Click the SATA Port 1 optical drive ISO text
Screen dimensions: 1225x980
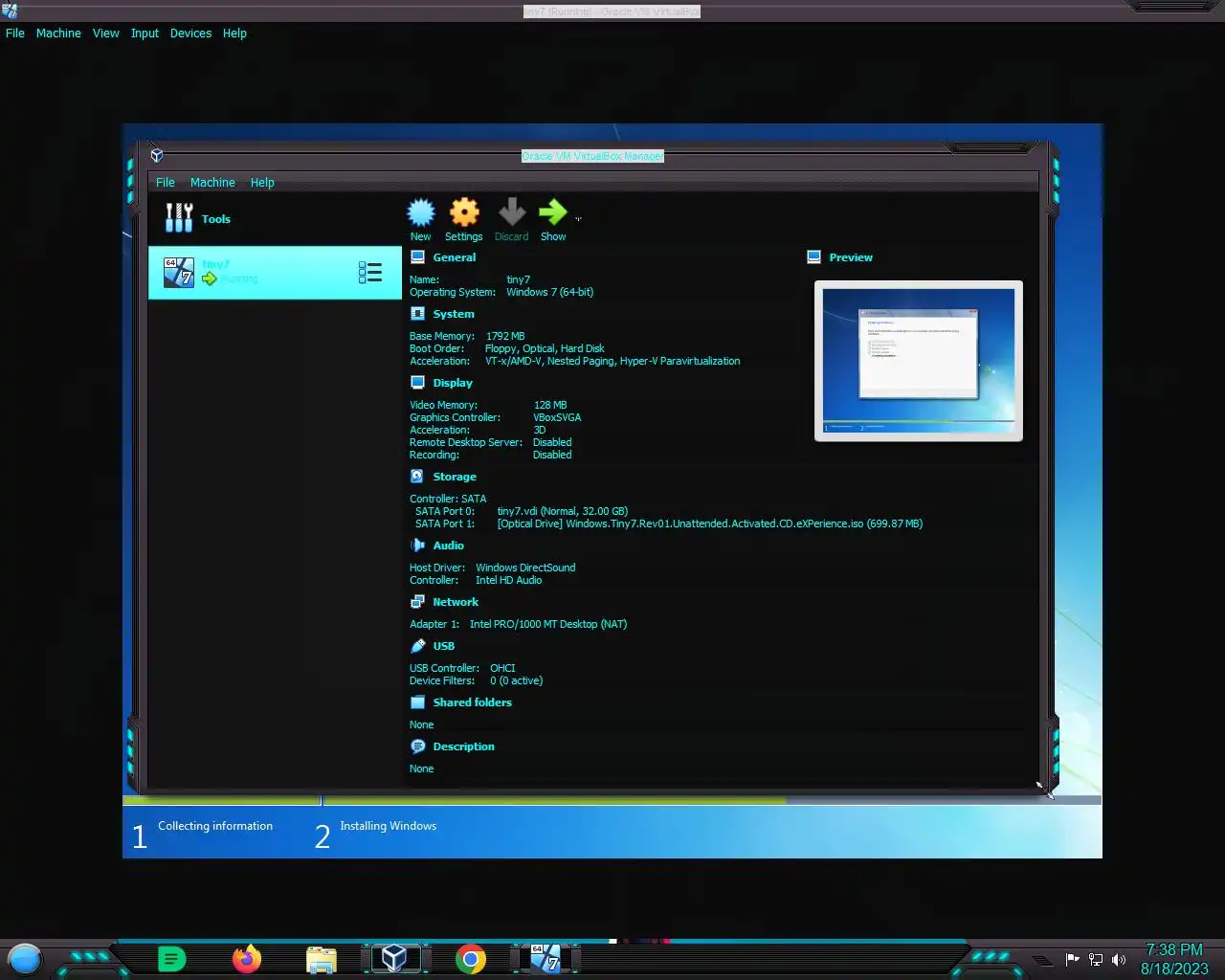(x=709, y=523)
